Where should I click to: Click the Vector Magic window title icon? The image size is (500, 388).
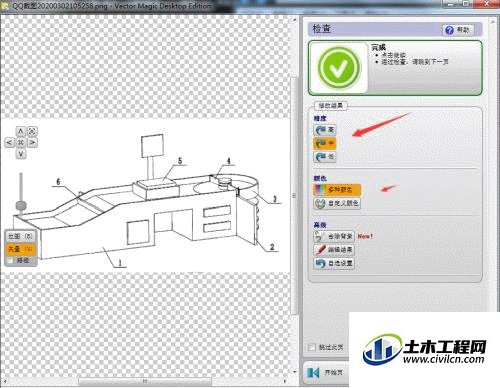point(5,6)
